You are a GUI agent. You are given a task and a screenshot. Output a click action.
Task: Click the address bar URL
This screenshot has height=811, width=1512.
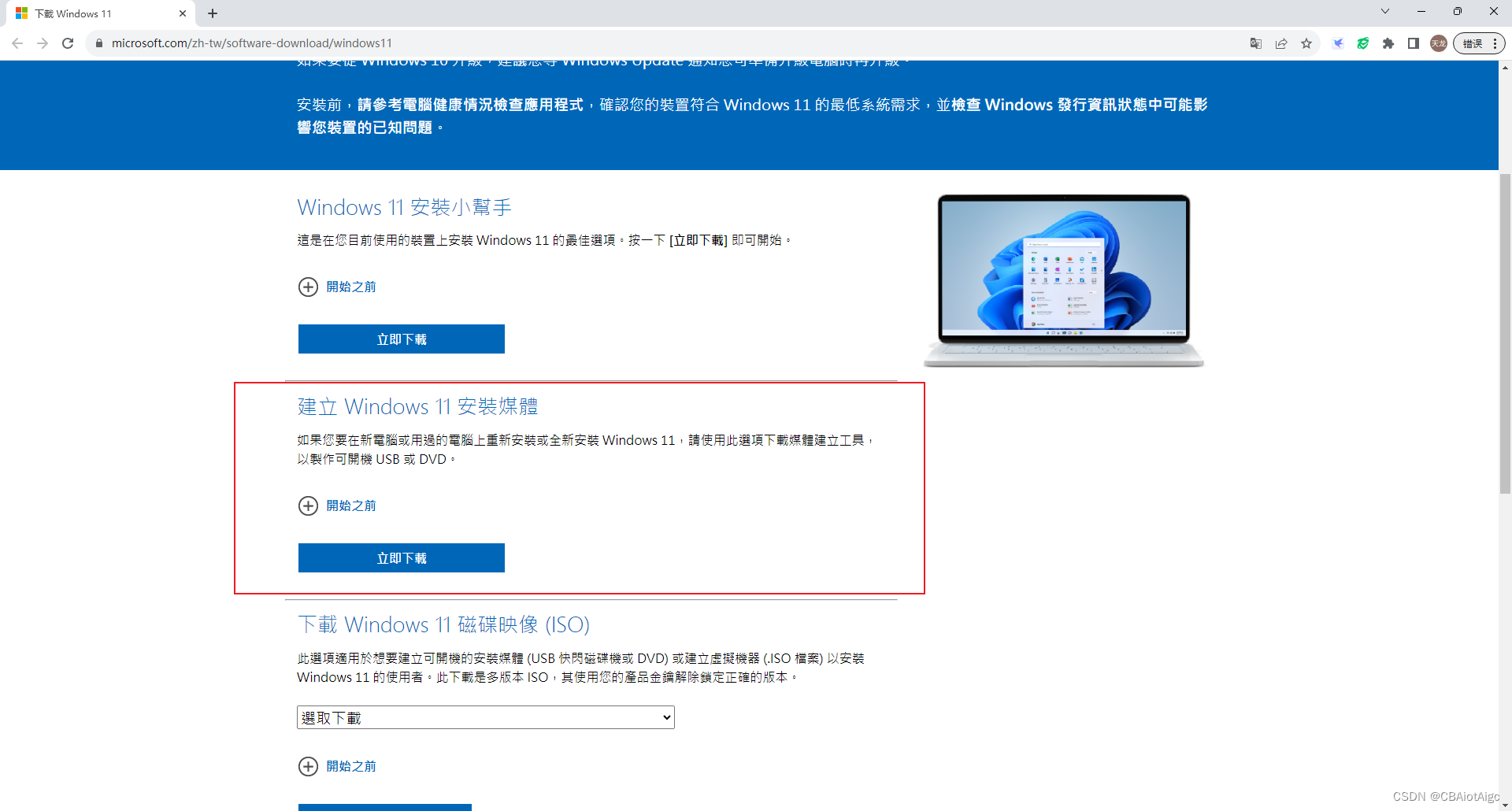click(x=252, y=43)
